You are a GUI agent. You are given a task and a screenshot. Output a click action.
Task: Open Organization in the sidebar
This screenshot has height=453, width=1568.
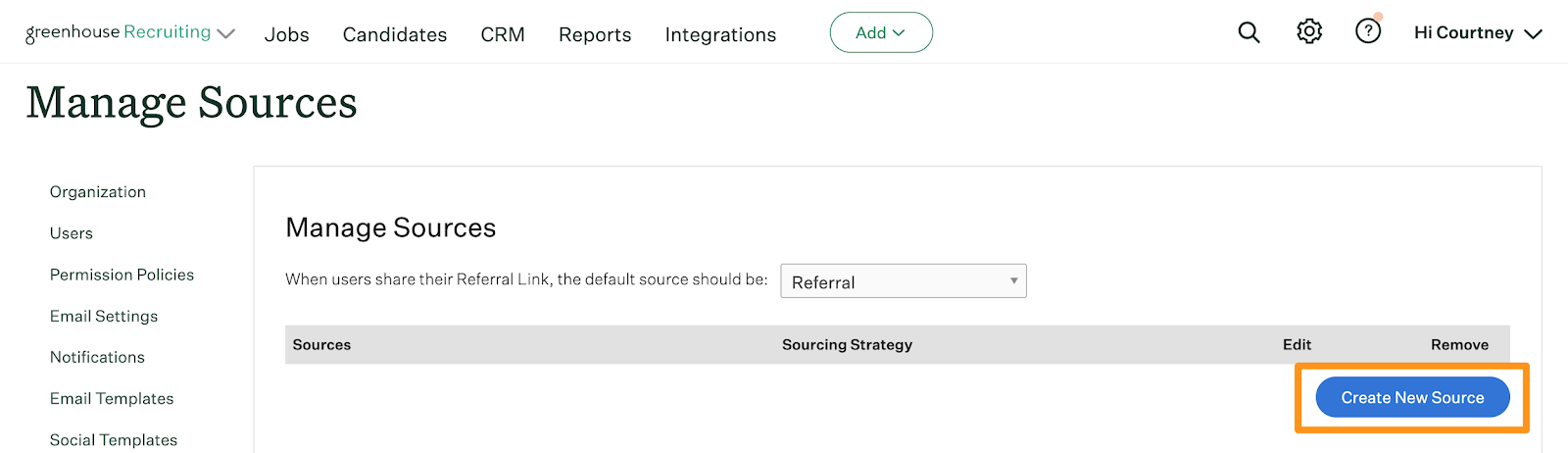coord(98,192)
